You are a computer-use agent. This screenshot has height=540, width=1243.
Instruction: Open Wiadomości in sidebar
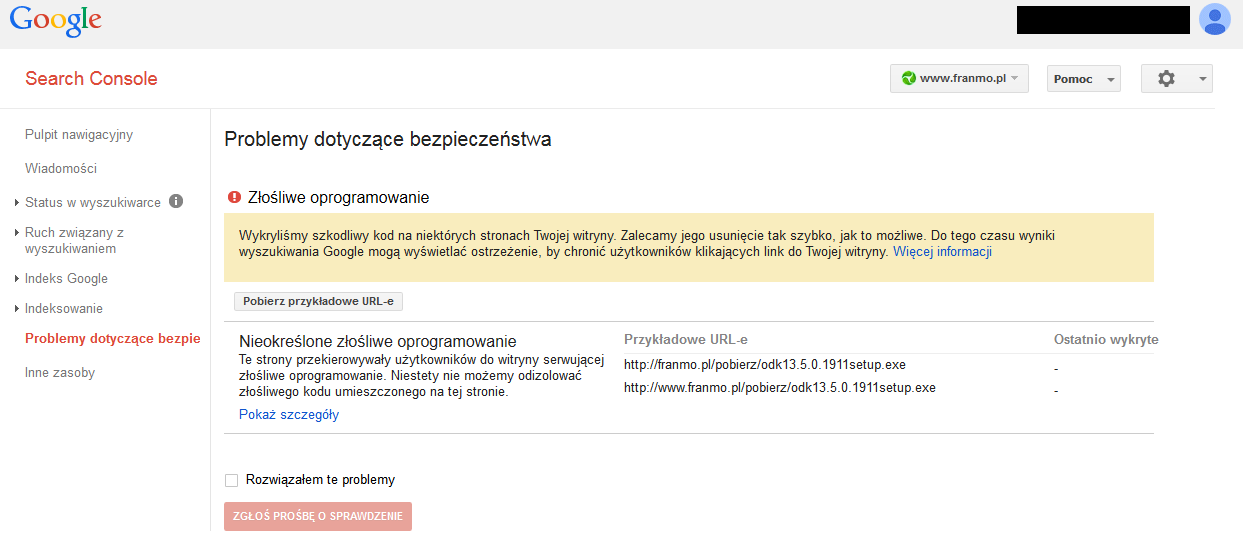pos(61,169)
